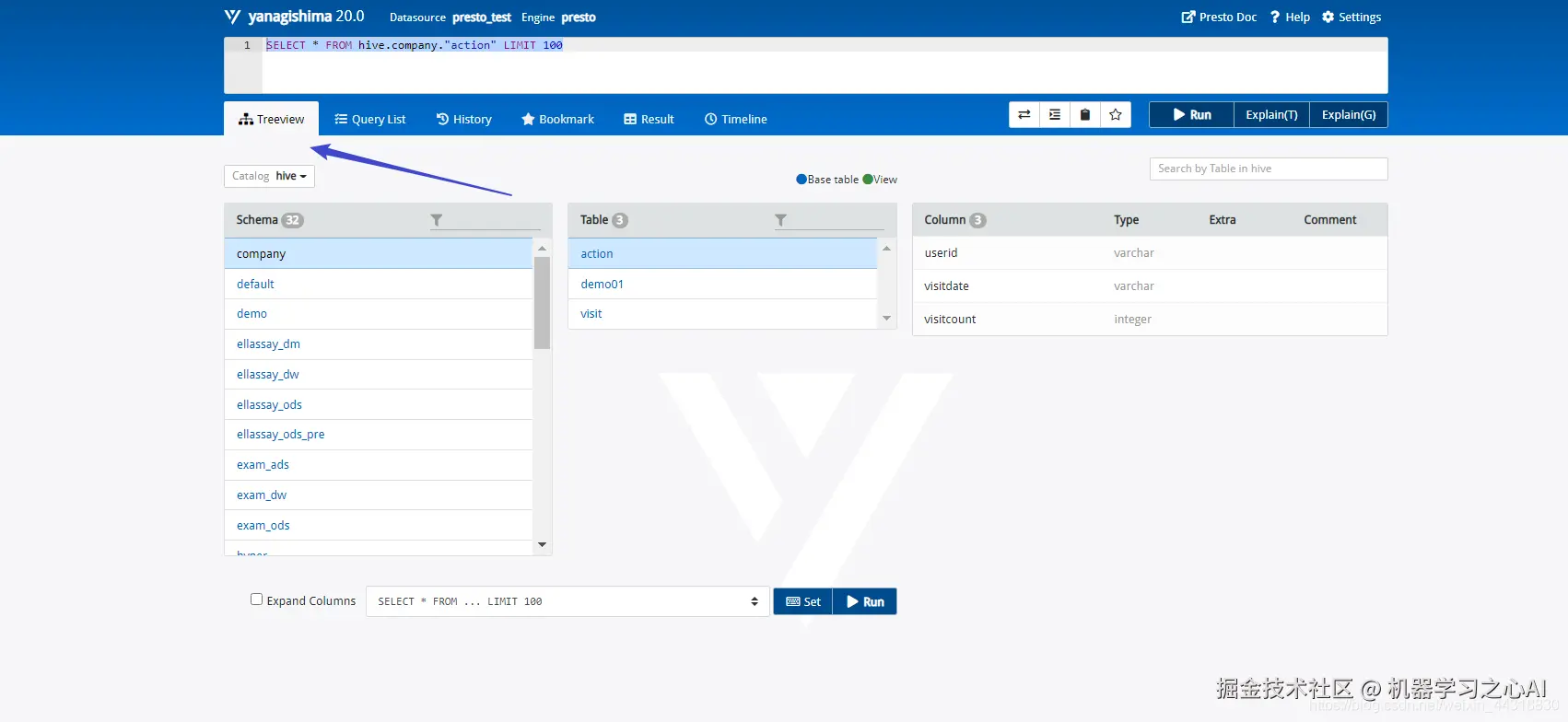Click the Table list scrollbar down arrow
This screenshot has height=722, width=1568.
[886, 319]
